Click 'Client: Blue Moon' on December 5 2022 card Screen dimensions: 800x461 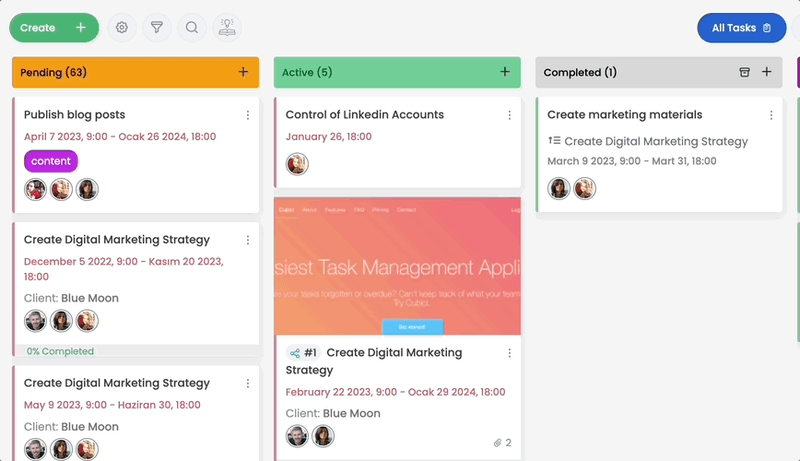click(71, 298)
